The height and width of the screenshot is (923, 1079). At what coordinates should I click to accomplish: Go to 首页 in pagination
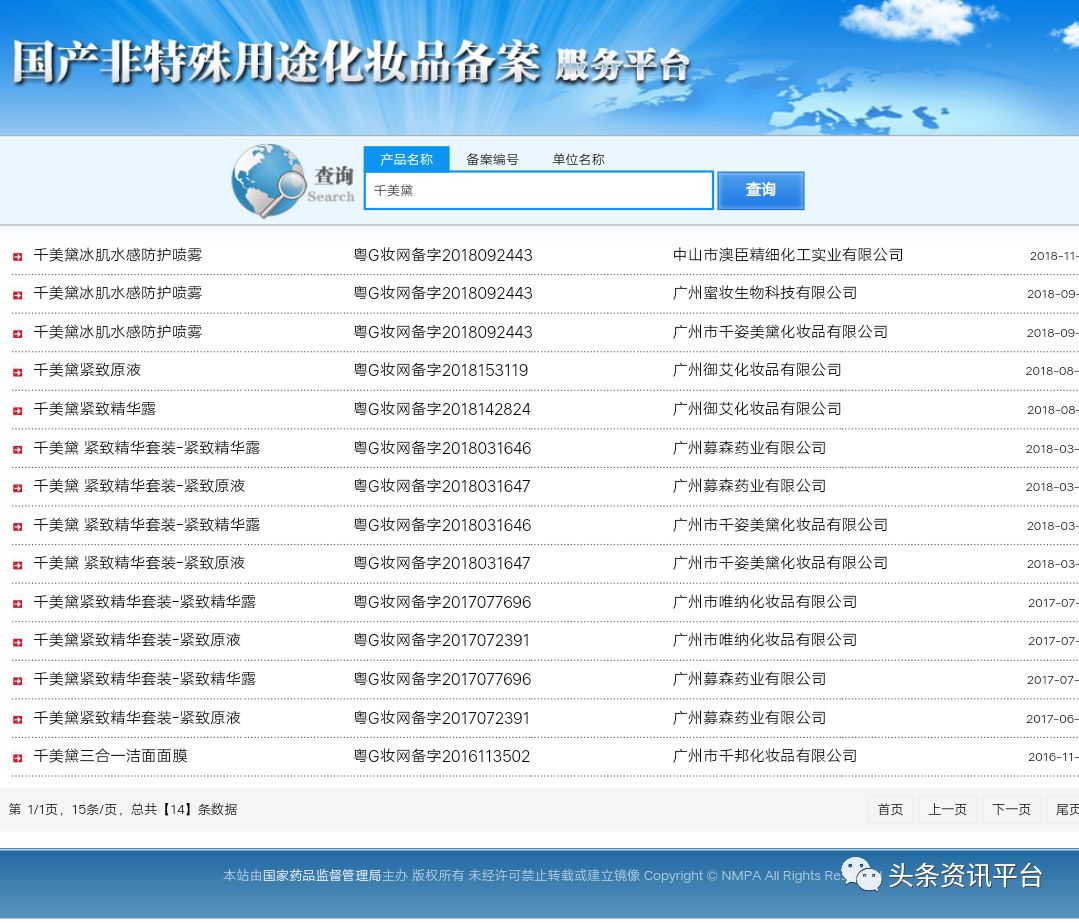pyautogui.click(x=890, y=809)
